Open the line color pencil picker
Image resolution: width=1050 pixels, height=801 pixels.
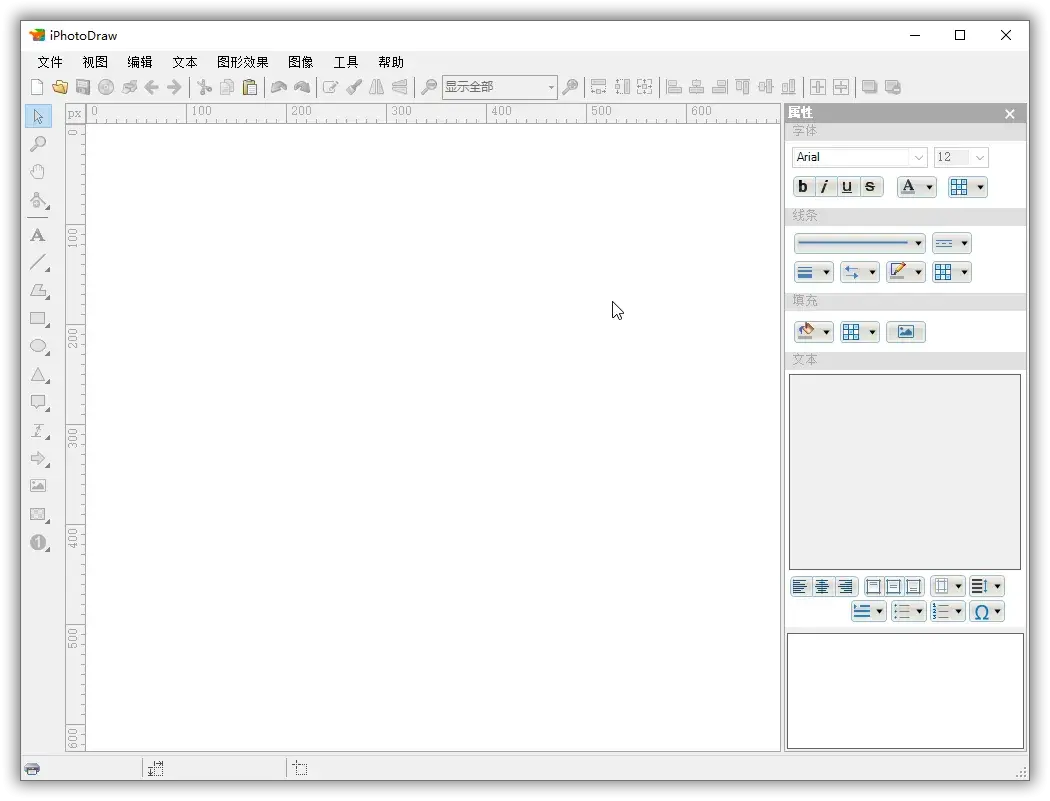point(906,272)
